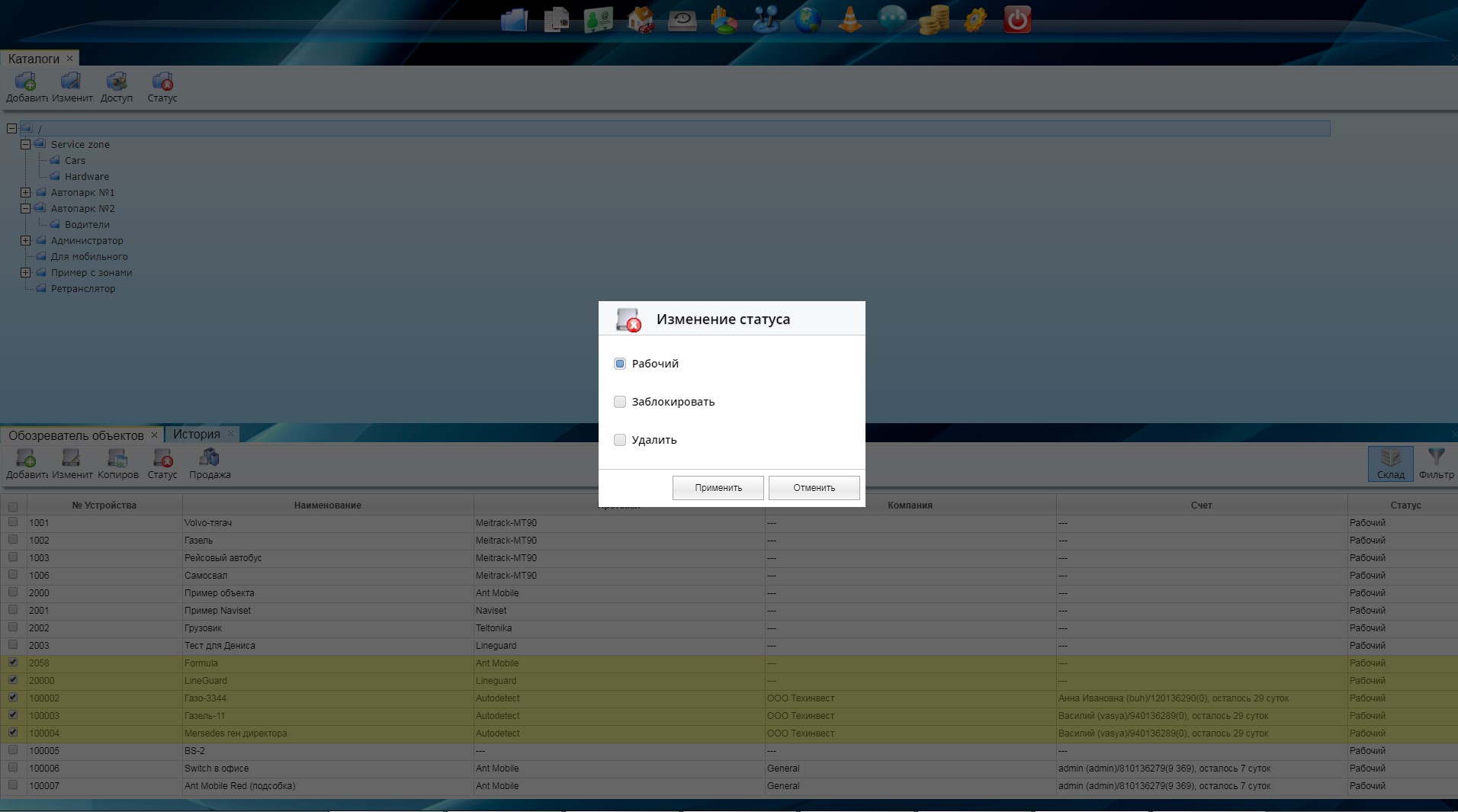
Task: Select the Ретранслятор folder in tree
Action: pos(83,289)
